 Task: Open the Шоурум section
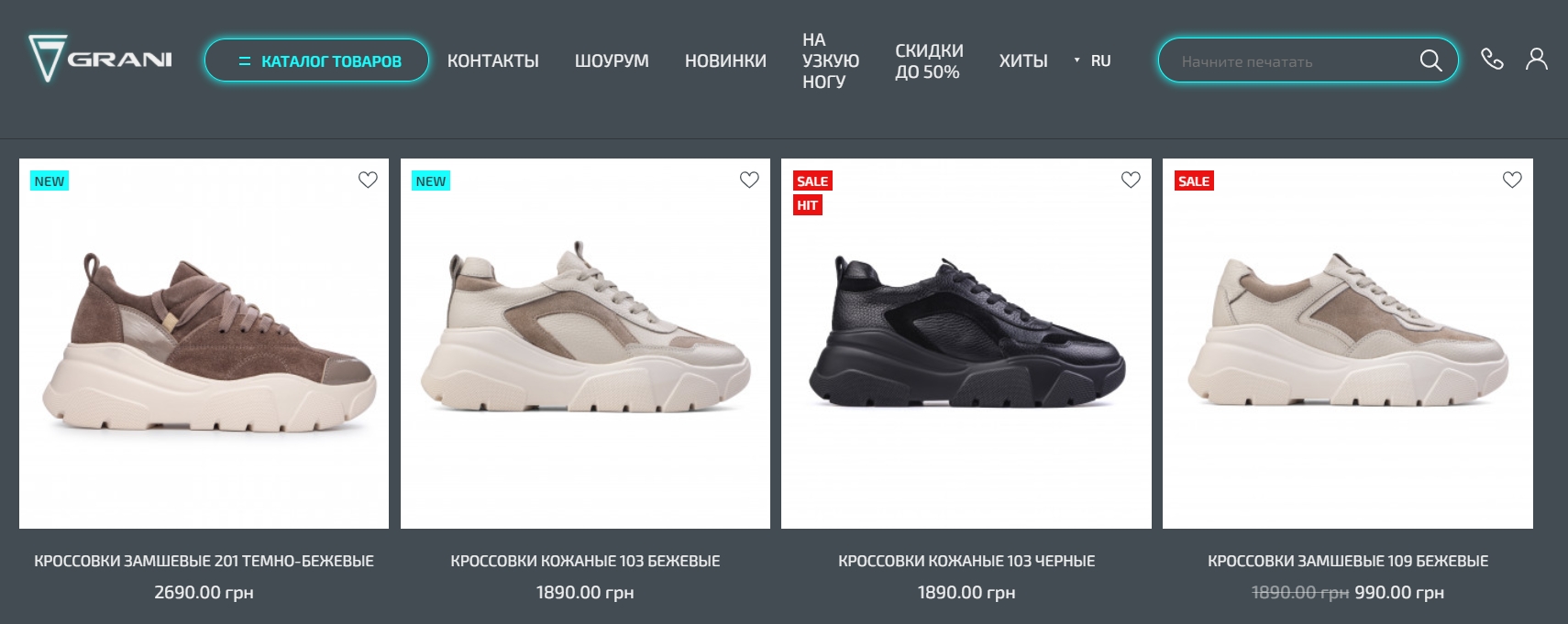pyautogui.click(x=612, y=60)
